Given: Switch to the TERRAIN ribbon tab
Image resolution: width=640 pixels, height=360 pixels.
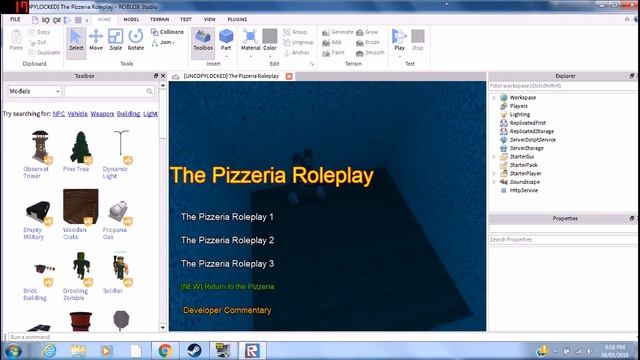Looking at the screenshot, I should (159, 19).
